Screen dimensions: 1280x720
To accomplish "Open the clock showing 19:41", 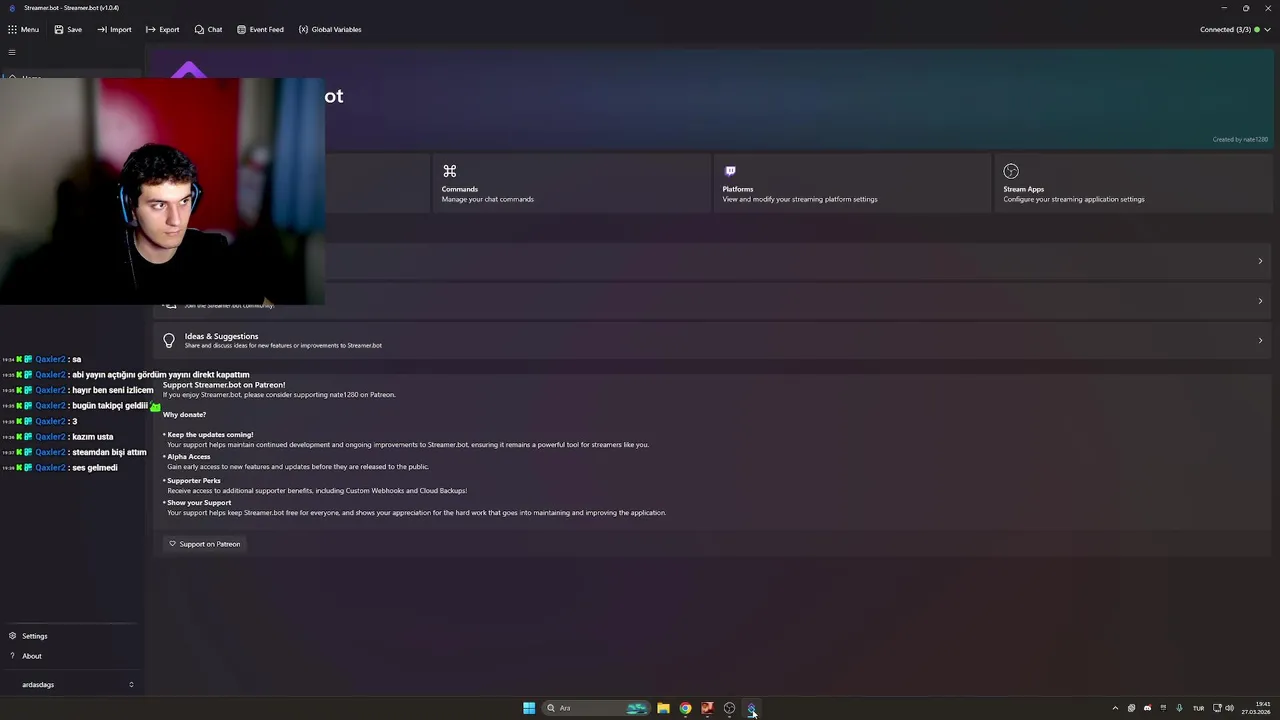I will (1256, 708).
